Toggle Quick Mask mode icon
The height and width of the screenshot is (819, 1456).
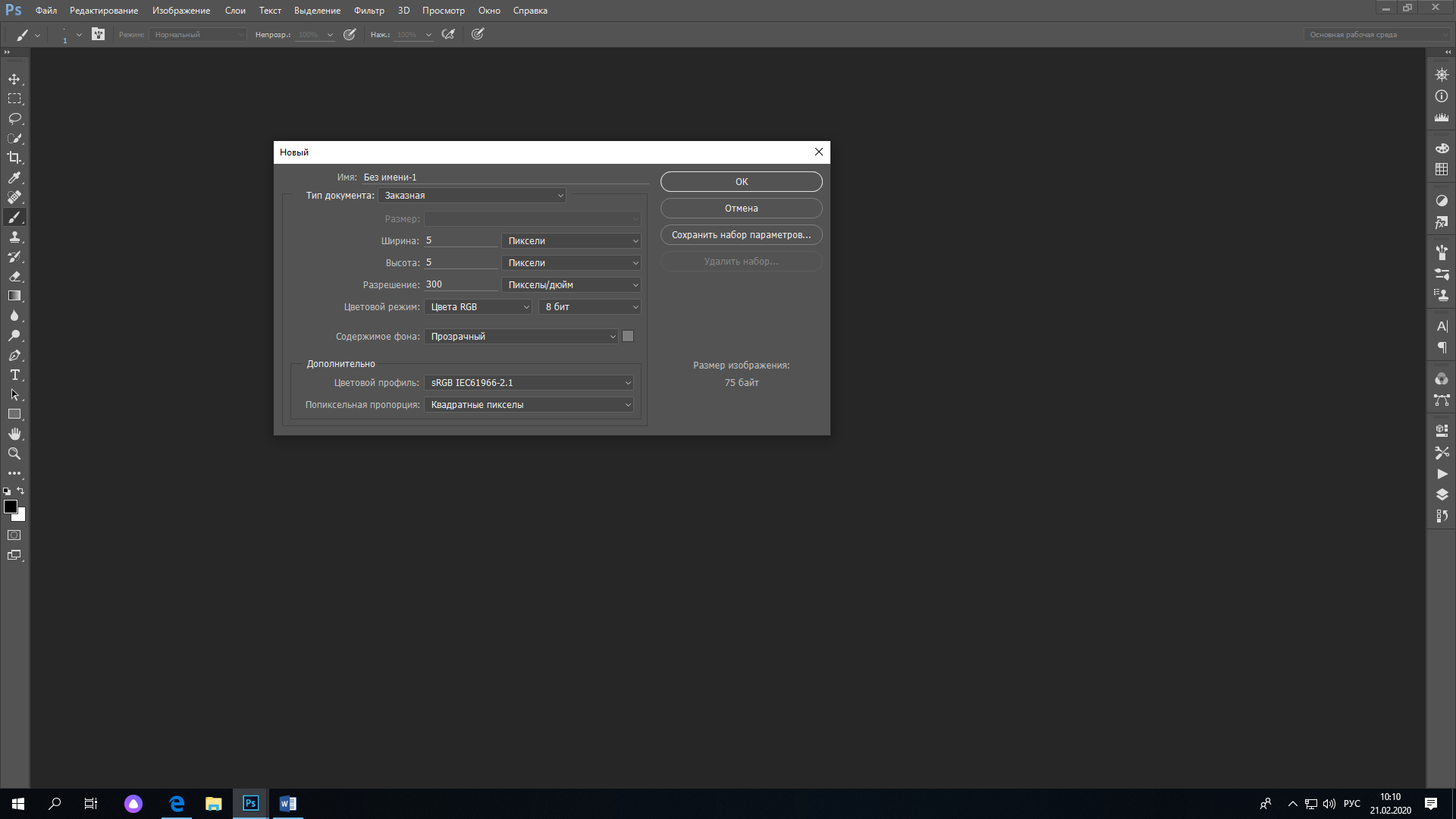(14, 535)
